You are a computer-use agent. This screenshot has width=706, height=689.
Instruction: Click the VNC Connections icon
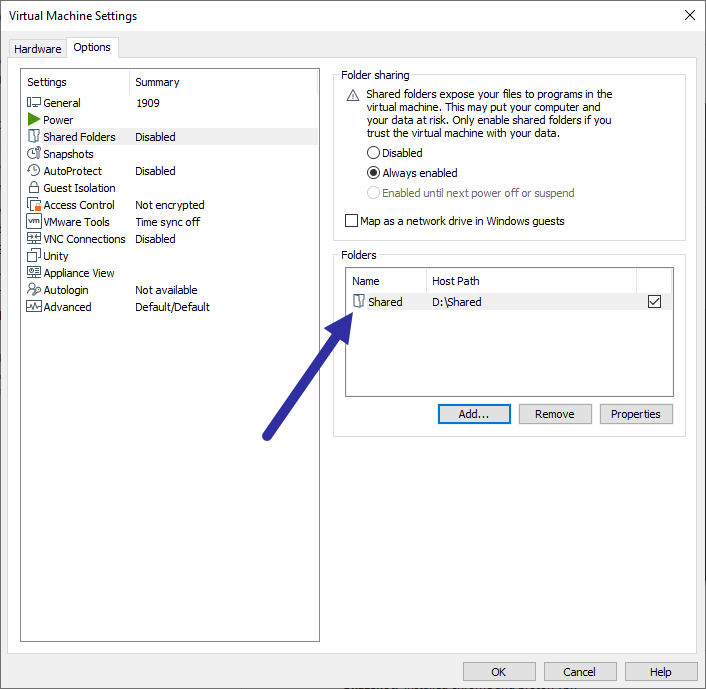[x=34, y=238]
